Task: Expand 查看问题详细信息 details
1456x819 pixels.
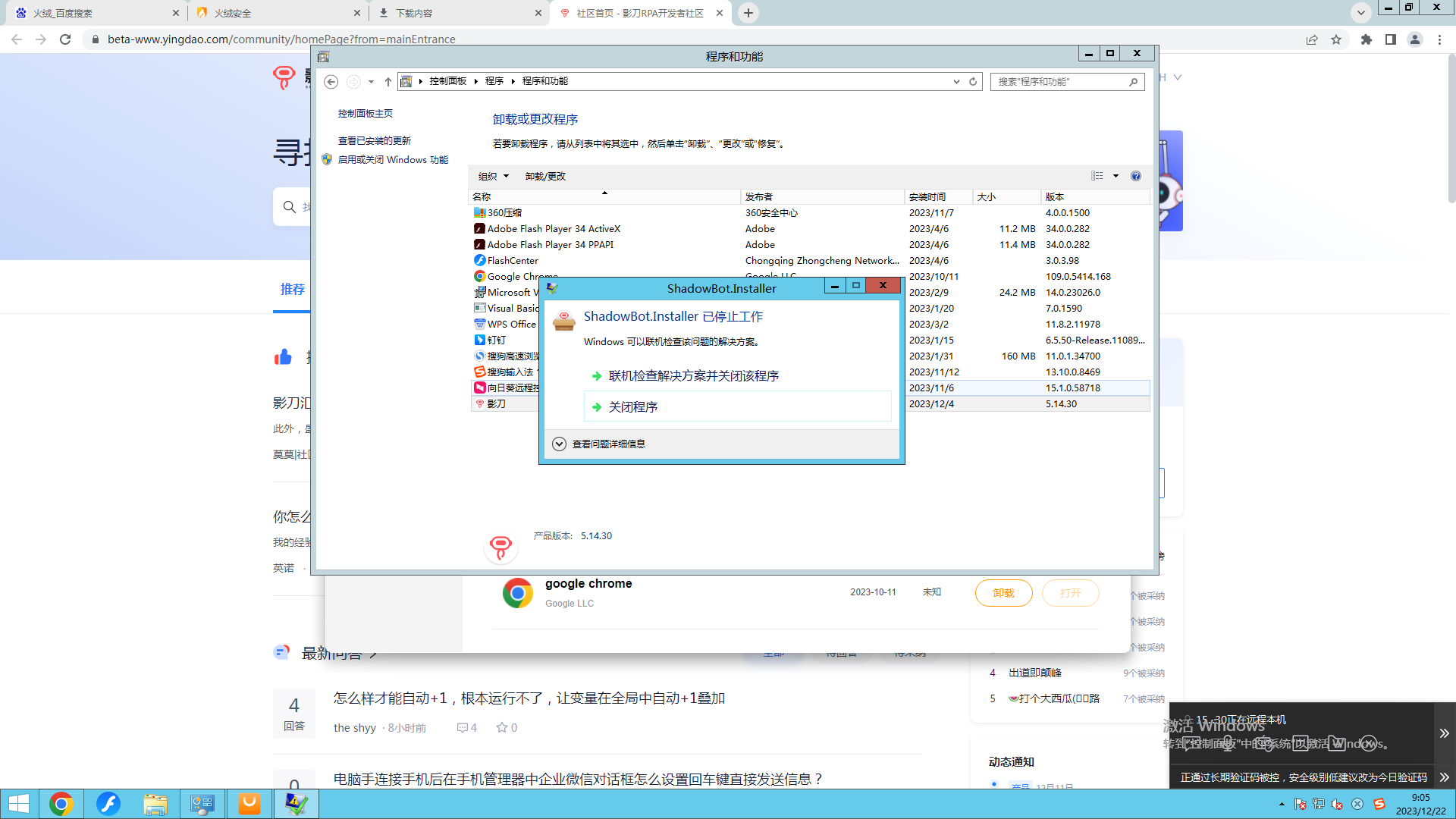Action: point(560,444)
